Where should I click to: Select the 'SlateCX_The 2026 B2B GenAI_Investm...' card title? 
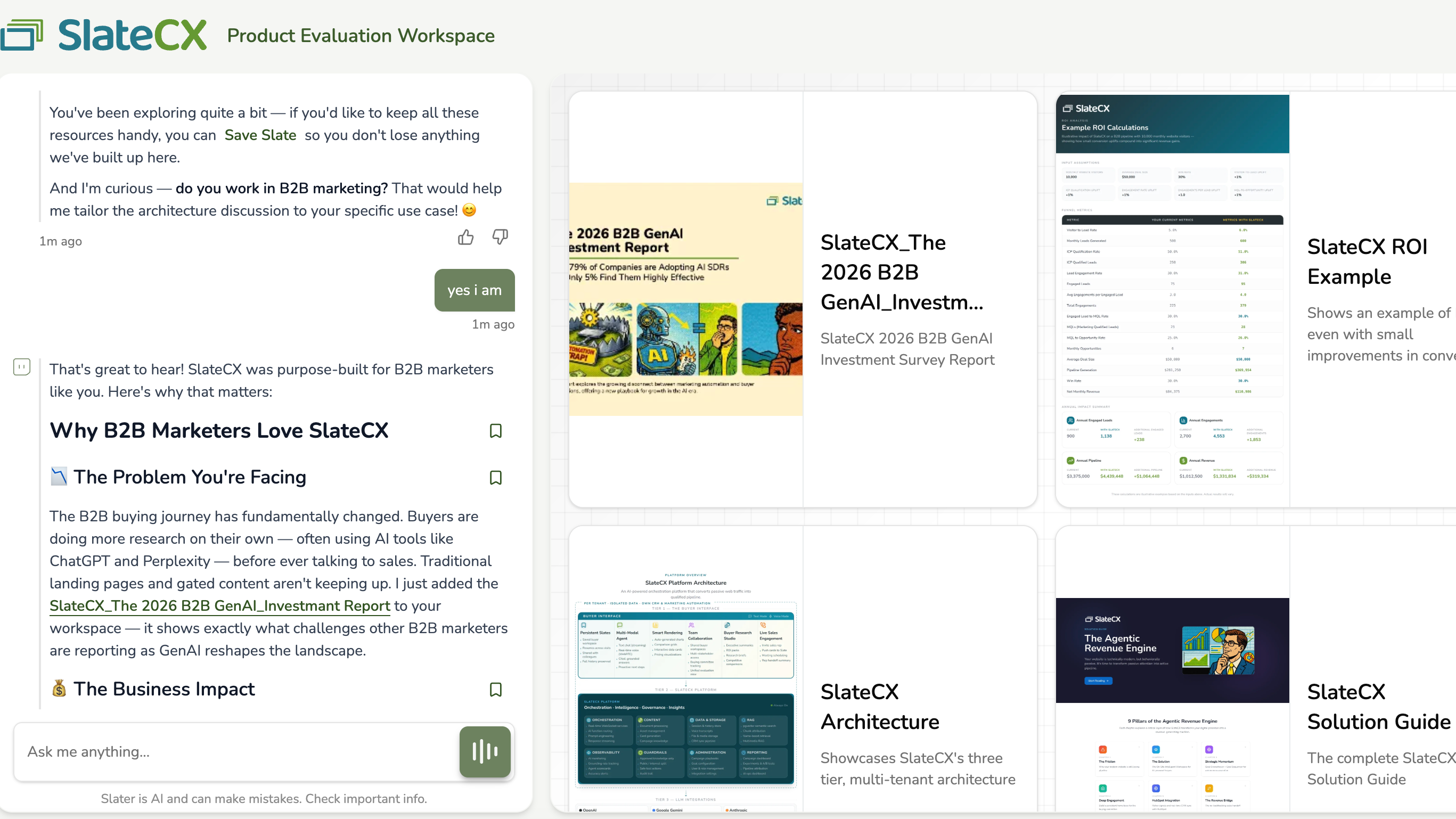click(902, 273)
